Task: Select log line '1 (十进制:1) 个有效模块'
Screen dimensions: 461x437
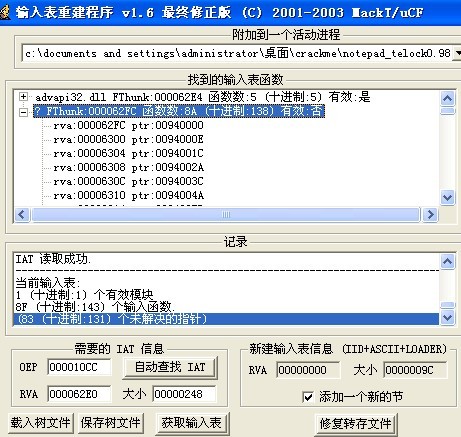Action: pyautogui.click(x=84, y=295)
